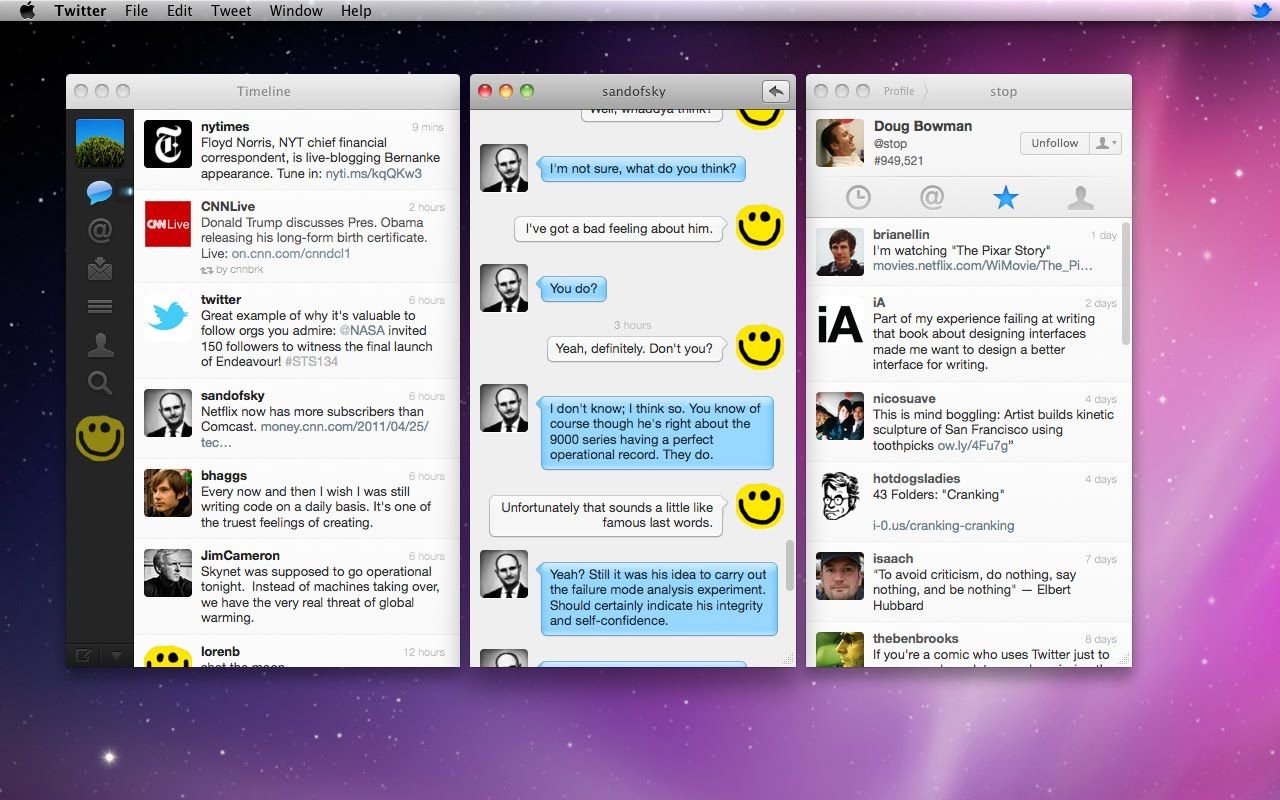Open Mentions with the @ sidebar icon

pos(100,230)
